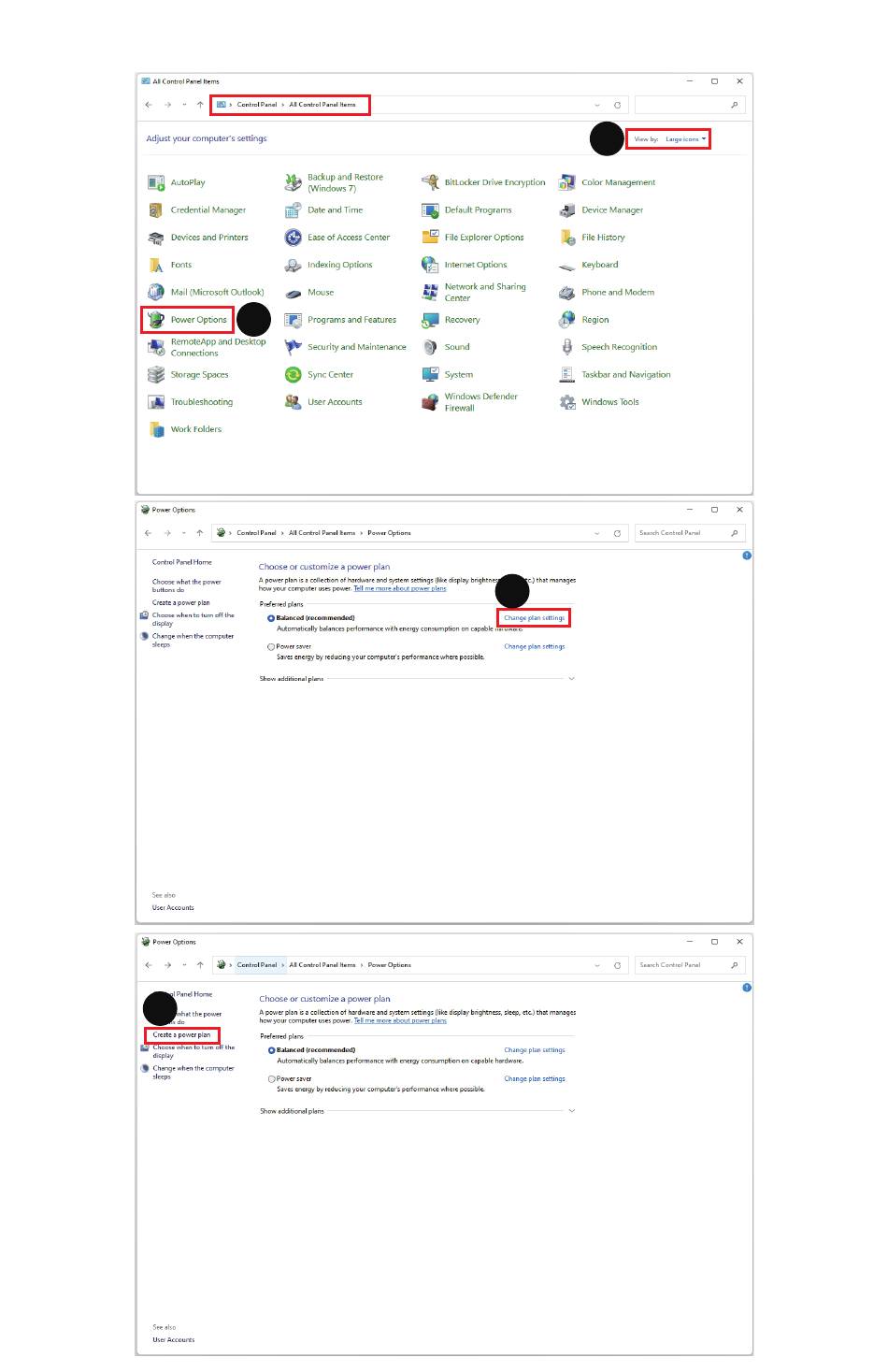
Task: Click the Power Options icon
Action: point(156,320)
